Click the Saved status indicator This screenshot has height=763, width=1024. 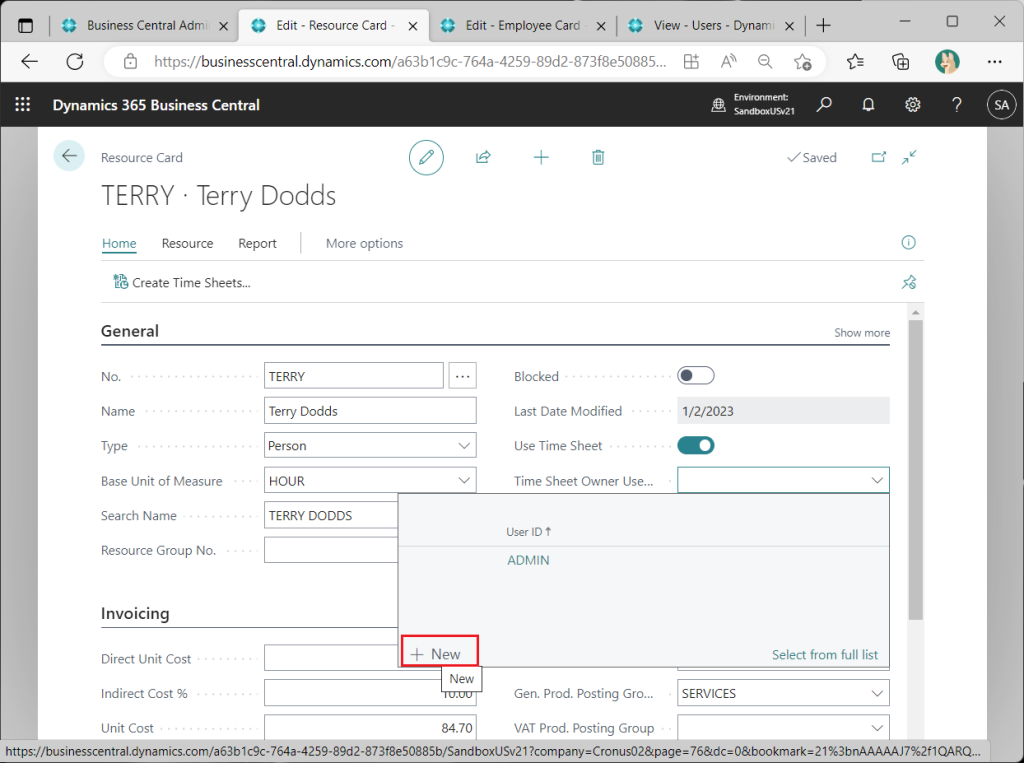812,157
